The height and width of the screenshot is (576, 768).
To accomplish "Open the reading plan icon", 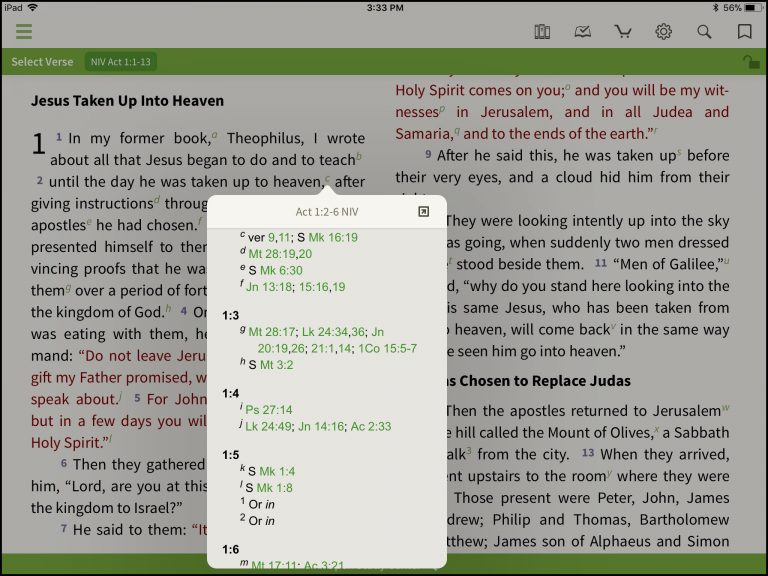I will [582, 32].
